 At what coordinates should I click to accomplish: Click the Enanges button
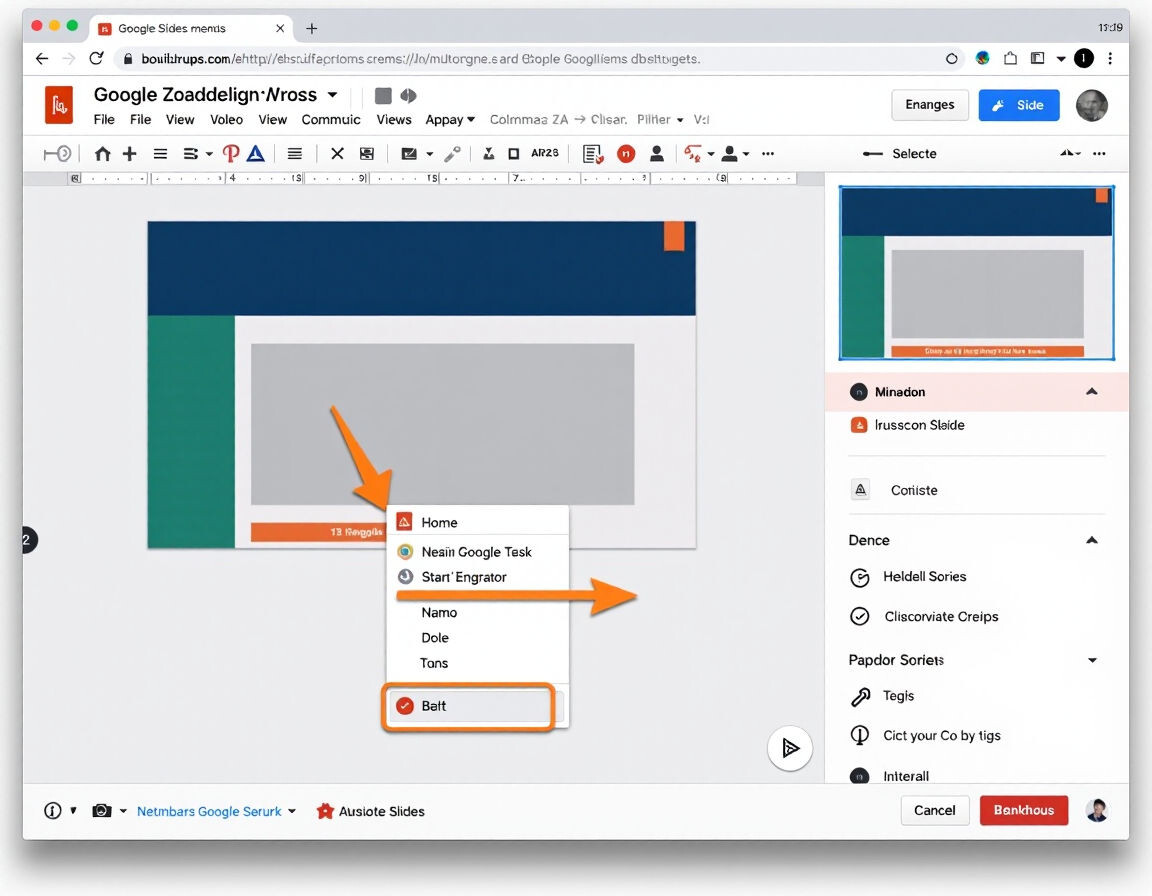(929, 105)
